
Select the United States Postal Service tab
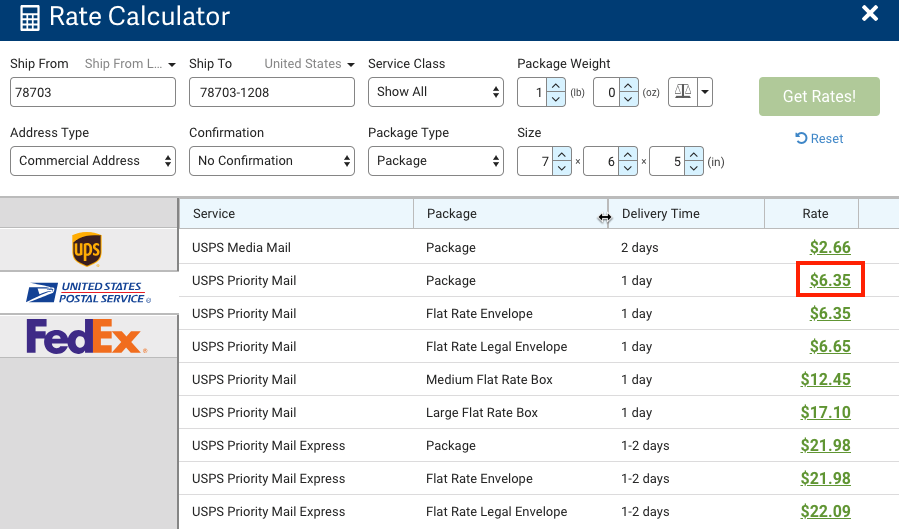click(x=88, y=292)
